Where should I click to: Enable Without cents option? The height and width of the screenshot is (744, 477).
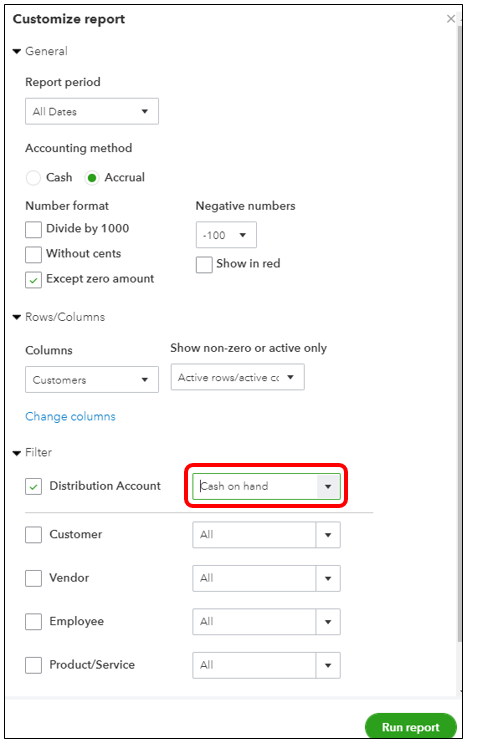[33, 254]
